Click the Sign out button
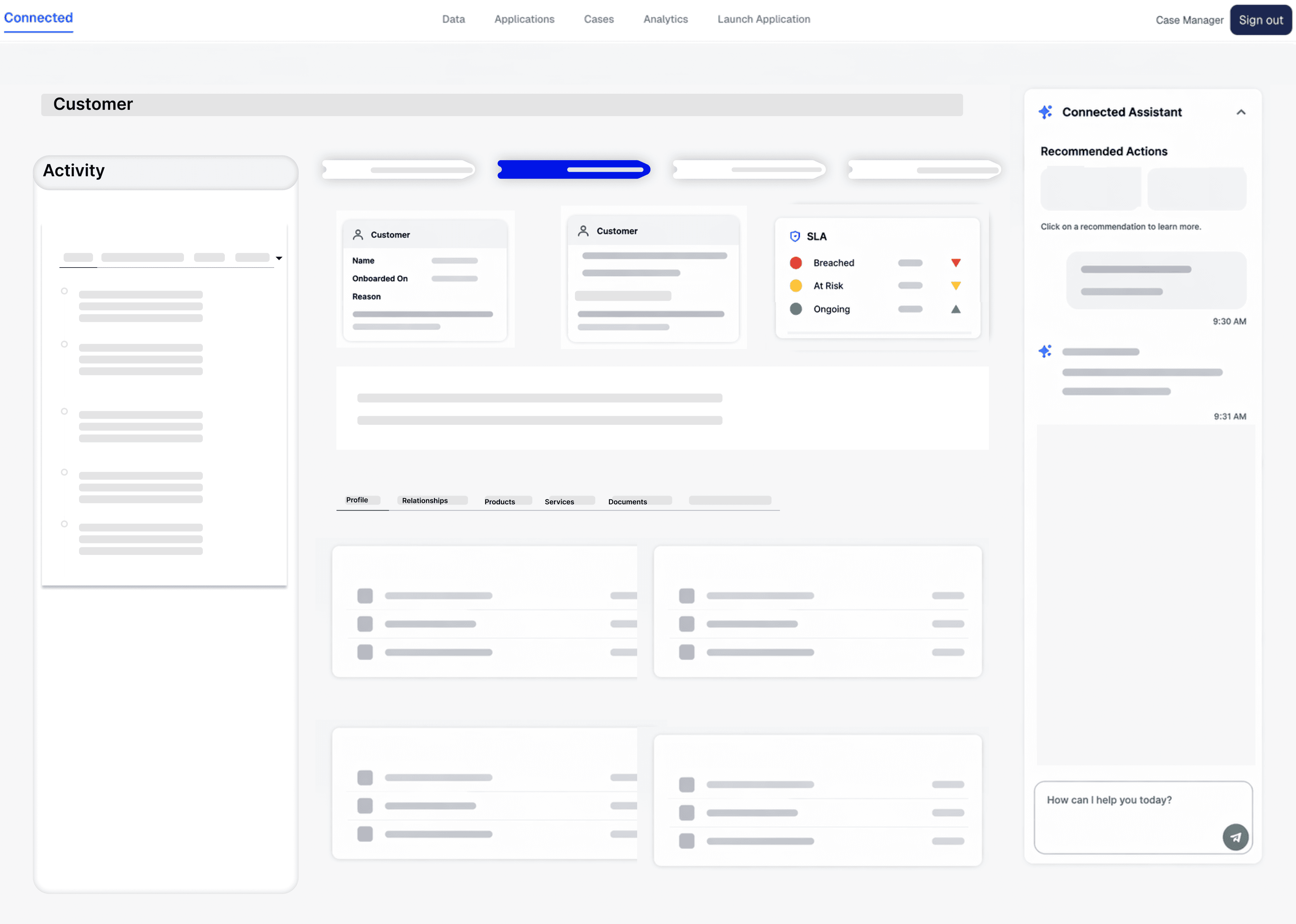 pos(1260,20)
